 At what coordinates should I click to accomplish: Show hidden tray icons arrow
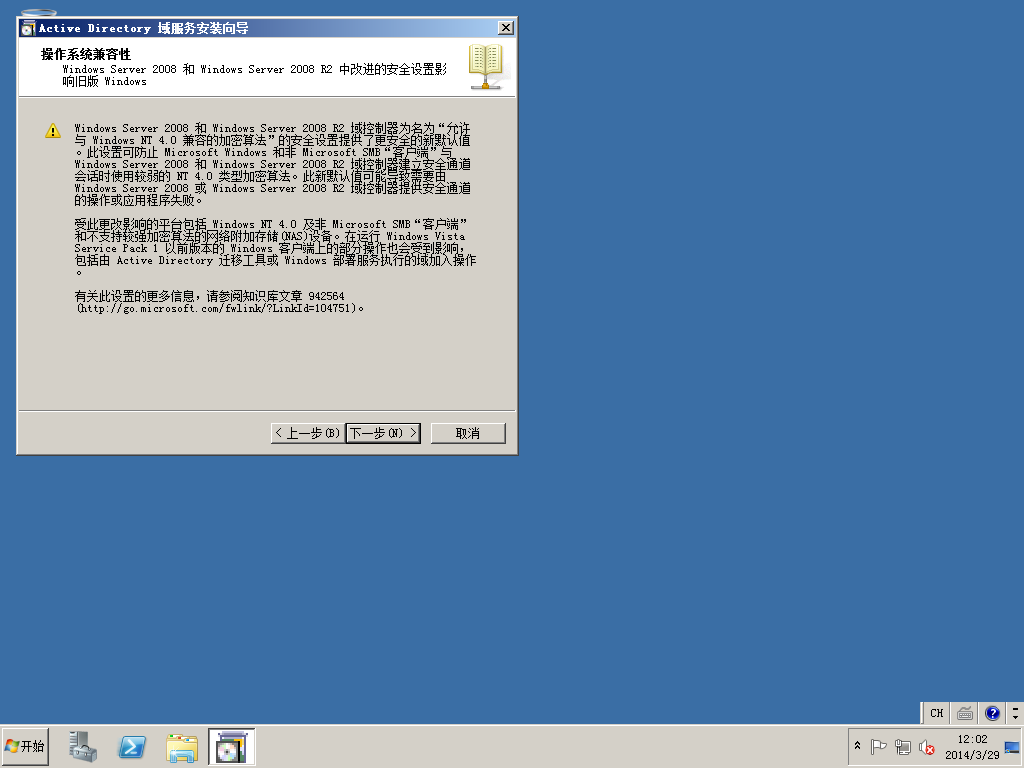click(x=857, y=746)
